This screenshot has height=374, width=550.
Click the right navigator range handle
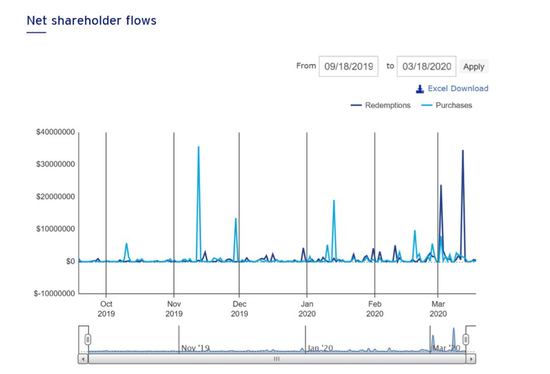466,339
